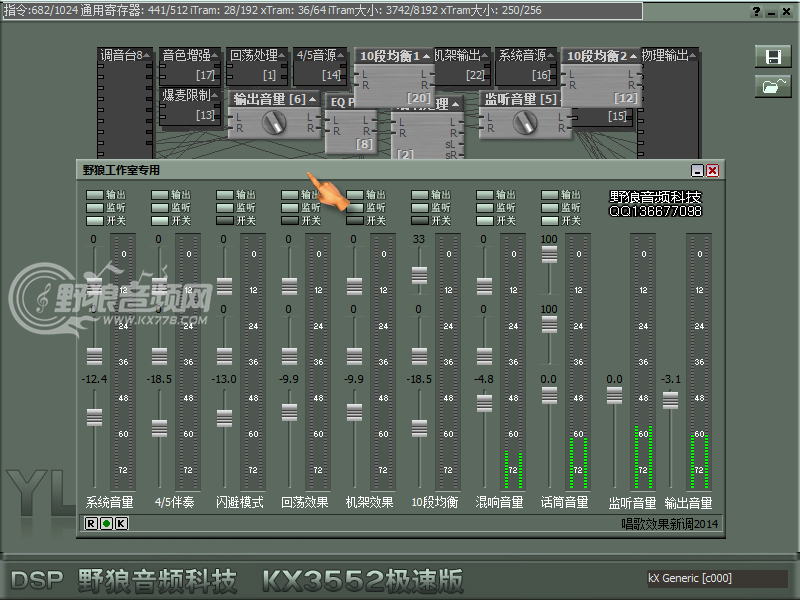
Task: Click the 回荡效果 bottom fader at -9.9
Action: click(x=289, y=412)
